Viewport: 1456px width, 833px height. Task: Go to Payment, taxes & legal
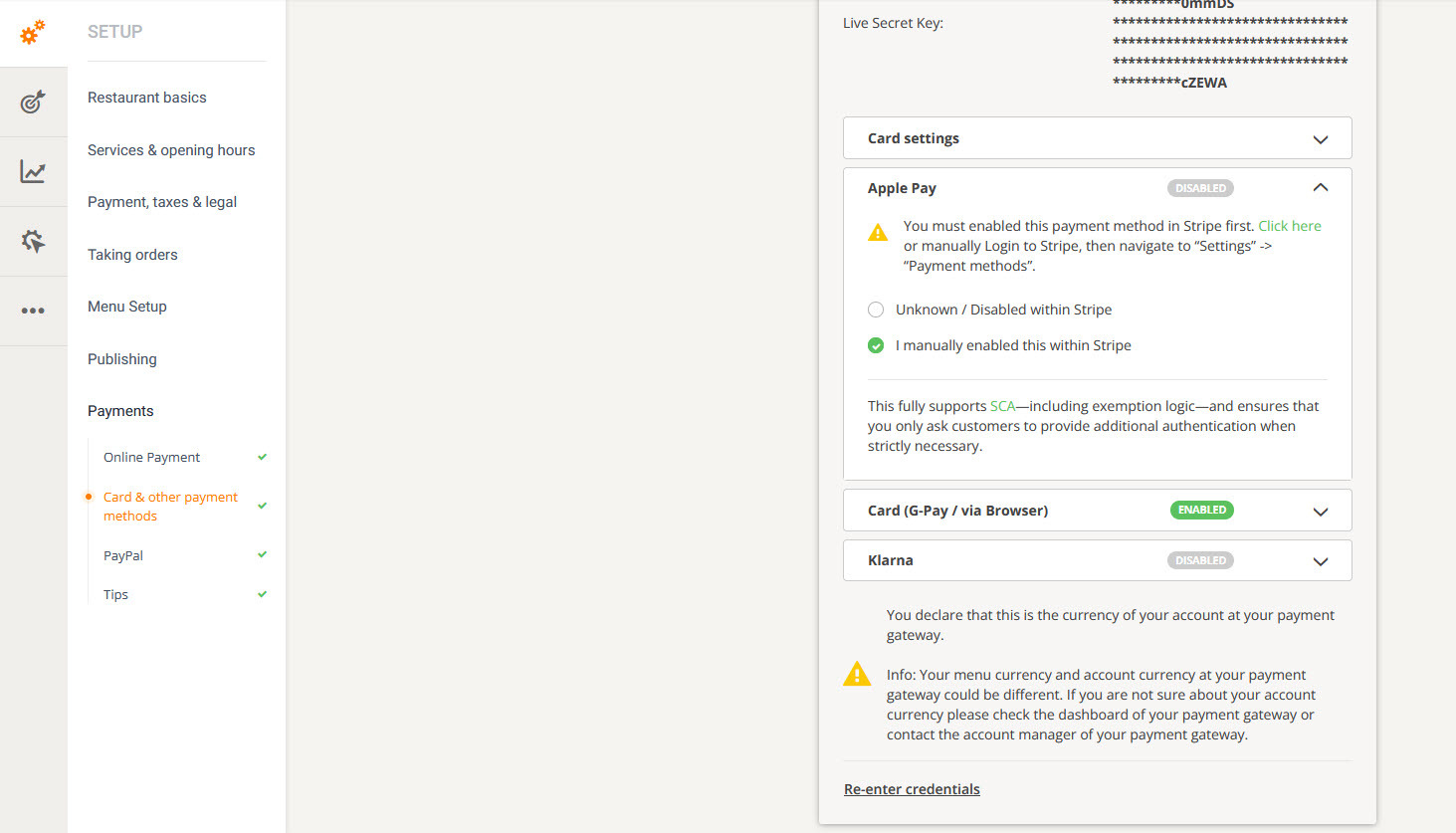[x=162, y=202]
